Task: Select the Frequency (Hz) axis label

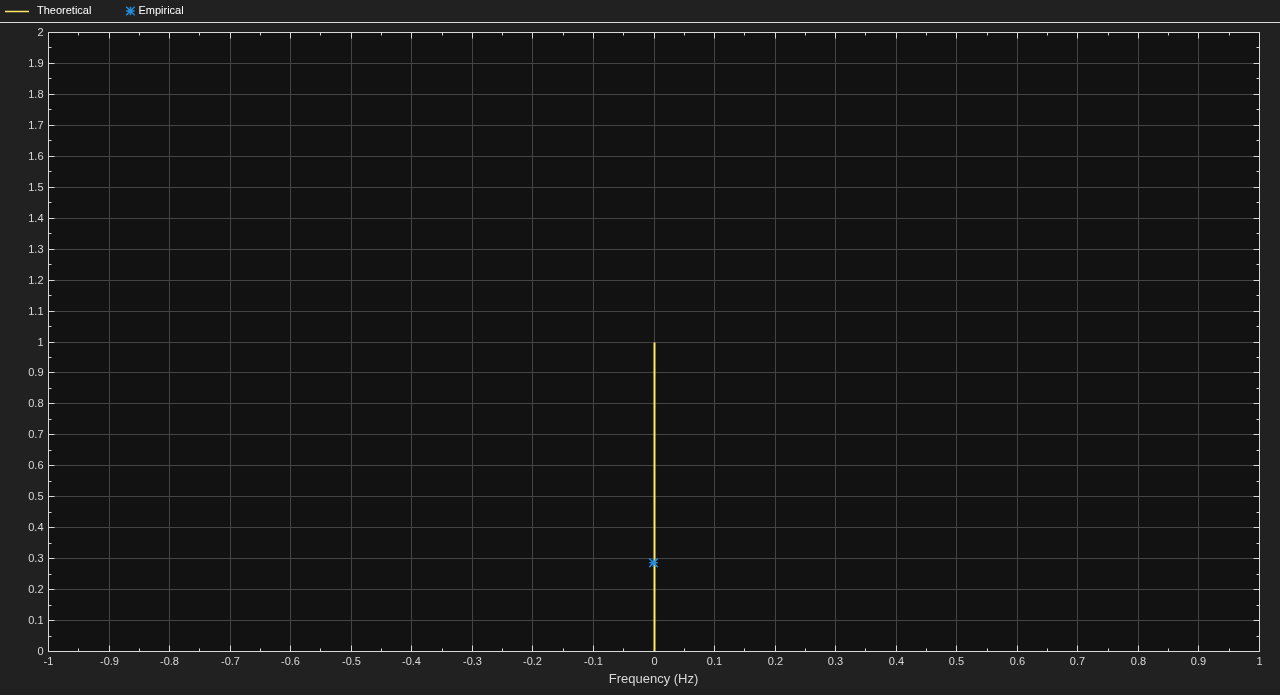Action: click(653, 678)
